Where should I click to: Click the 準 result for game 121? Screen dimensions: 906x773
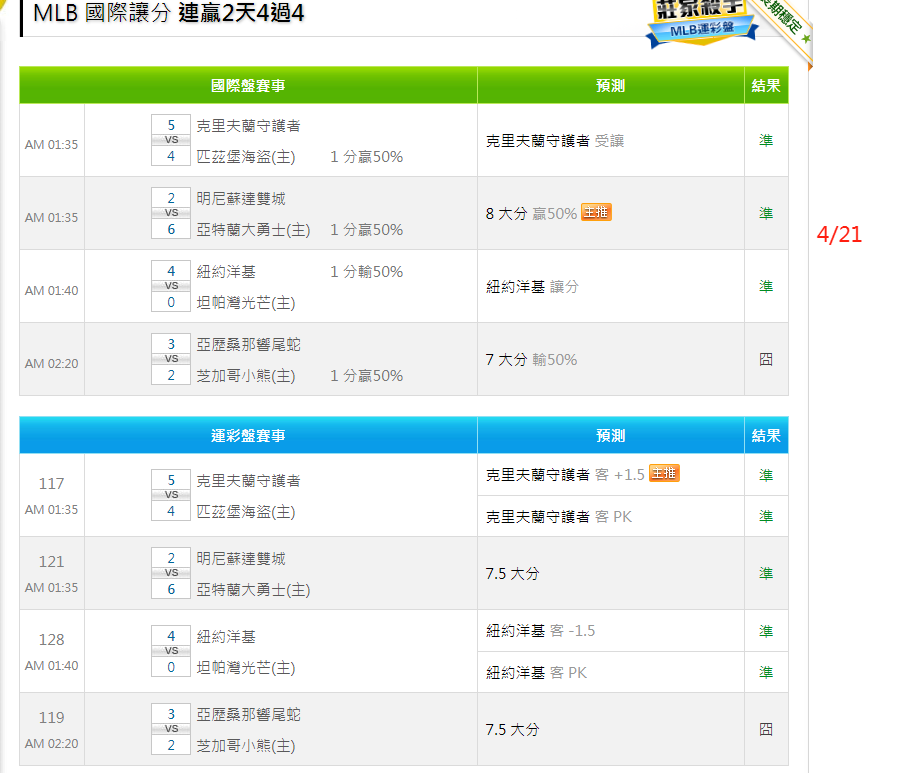coord(766,573)
